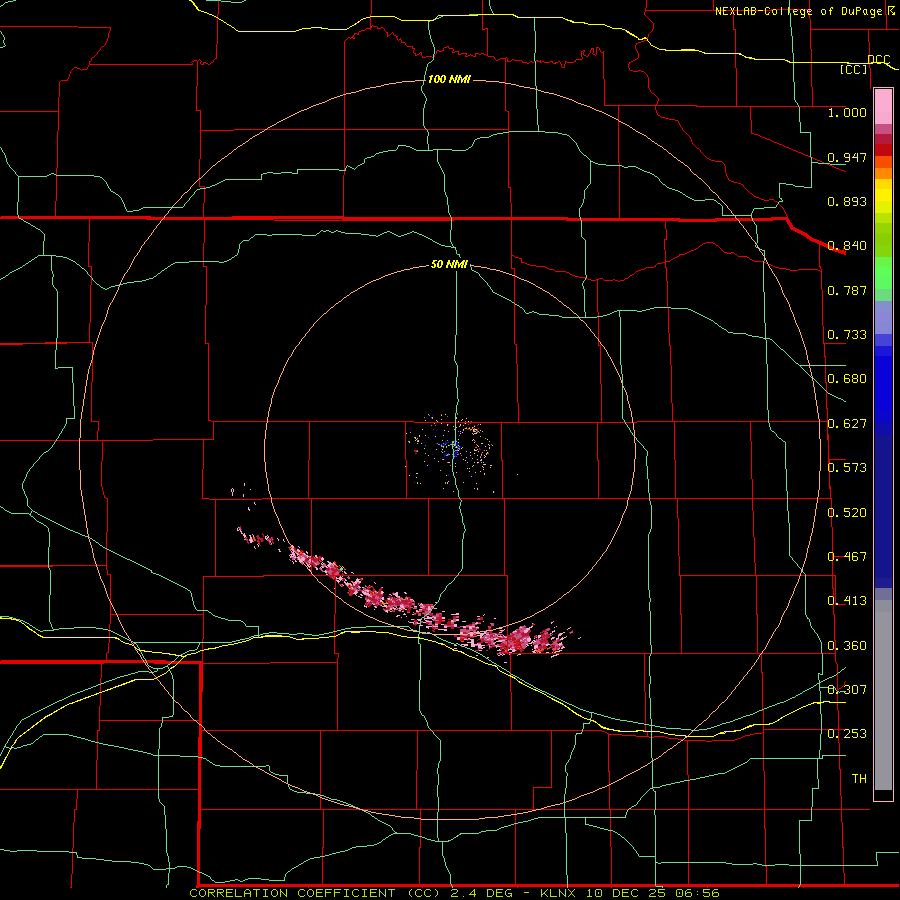Select the 0.627 legend value
900x900 pixels.
(x=847, y=424)
